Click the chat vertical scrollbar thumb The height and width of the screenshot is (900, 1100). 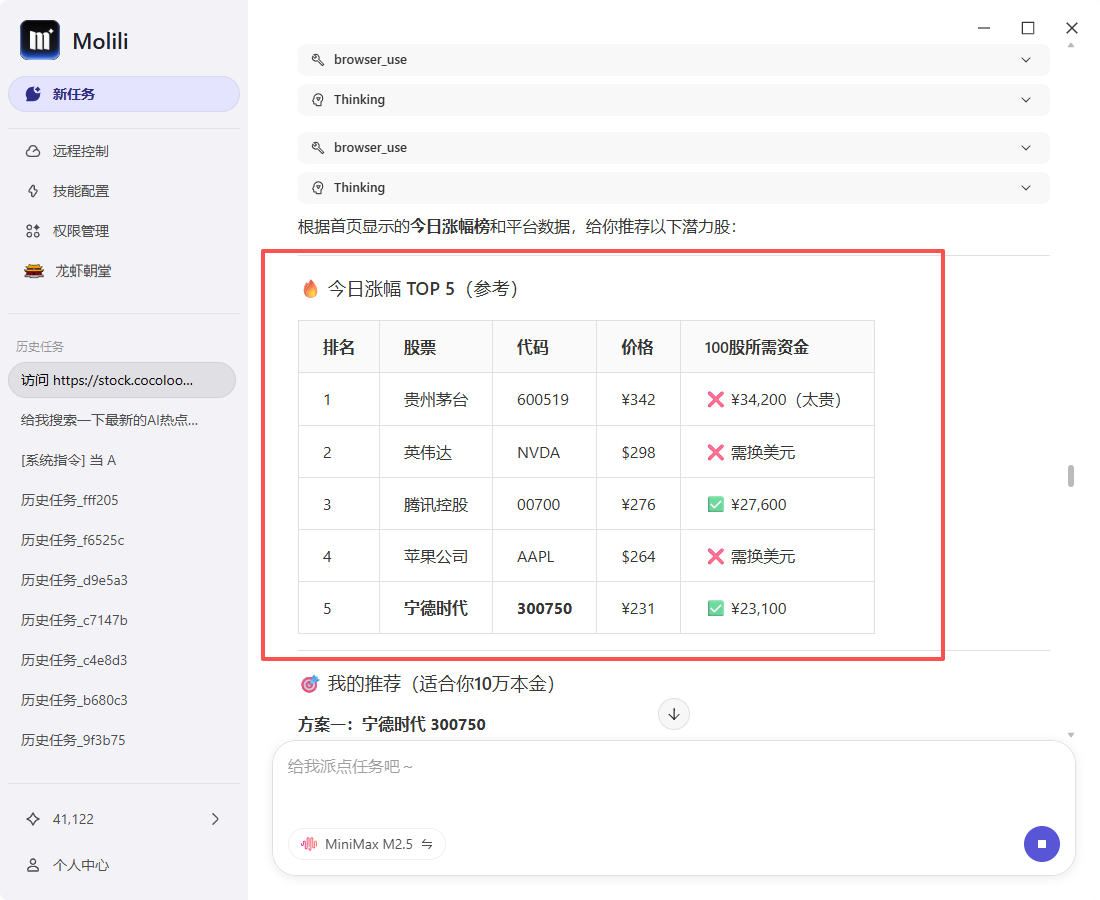[x=1071, y=476]
